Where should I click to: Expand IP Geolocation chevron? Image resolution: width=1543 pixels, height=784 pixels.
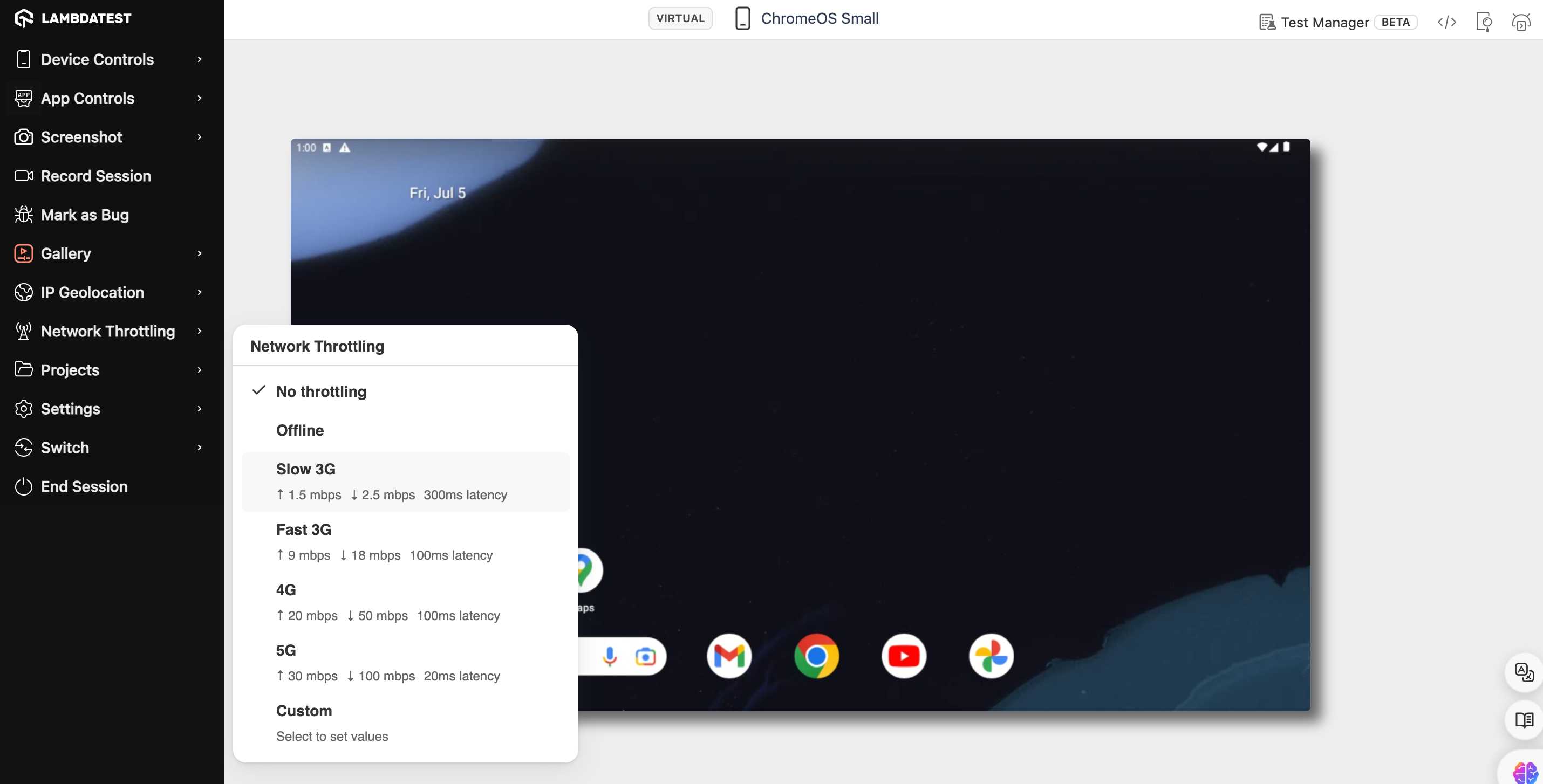coord(200,292)
